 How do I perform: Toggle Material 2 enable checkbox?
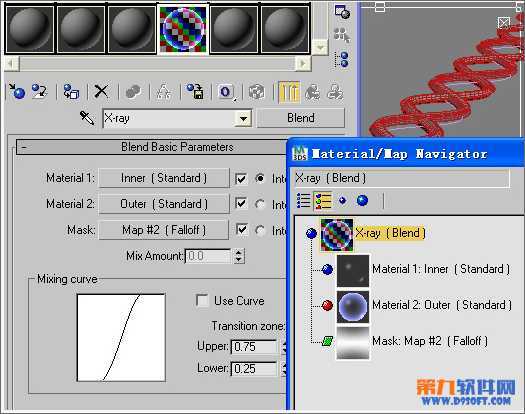(241, 204)
